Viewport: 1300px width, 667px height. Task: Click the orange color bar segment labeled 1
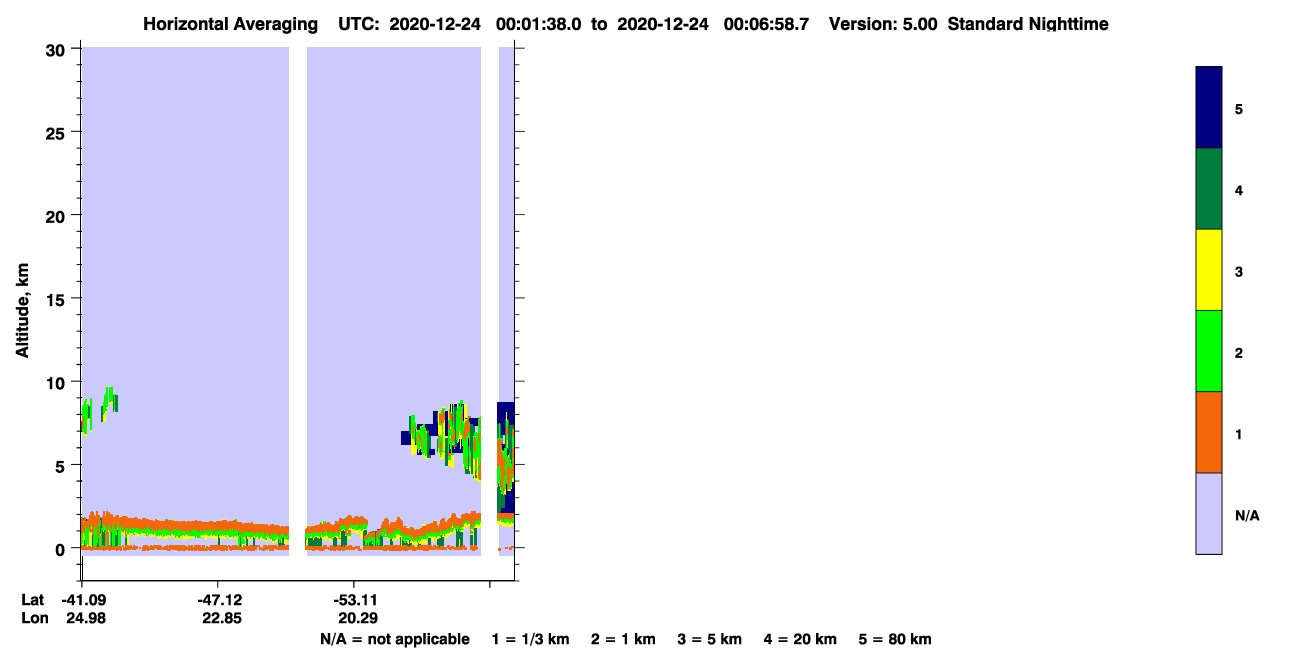click(1208, 432)
